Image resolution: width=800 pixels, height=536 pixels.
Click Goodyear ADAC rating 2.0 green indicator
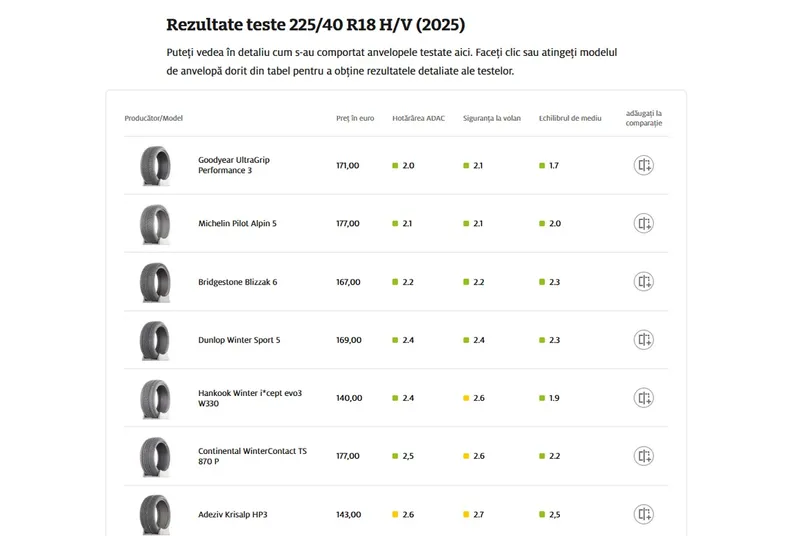(396, 166)
